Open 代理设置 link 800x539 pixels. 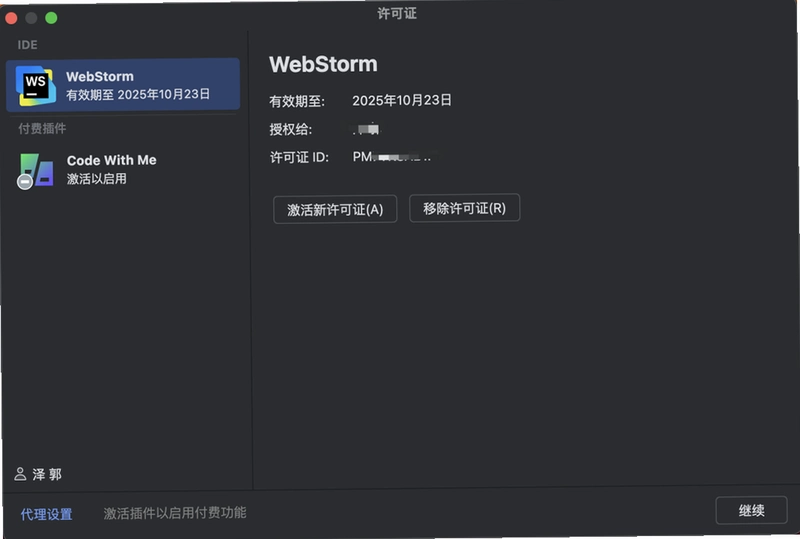(46, 514)
